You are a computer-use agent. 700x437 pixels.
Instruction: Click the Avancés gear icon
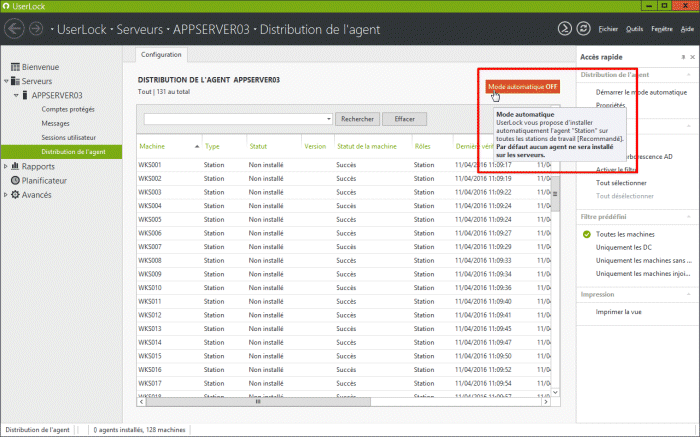click(15, 195)
